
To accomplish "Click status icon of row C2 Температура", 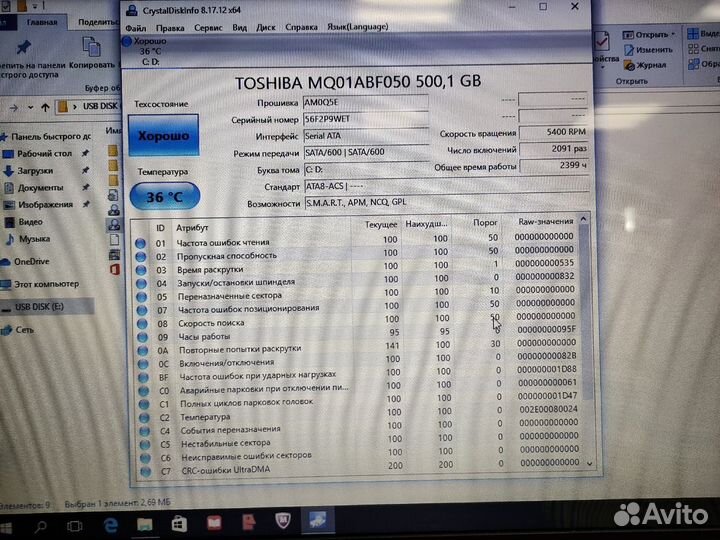I will 145,418.
